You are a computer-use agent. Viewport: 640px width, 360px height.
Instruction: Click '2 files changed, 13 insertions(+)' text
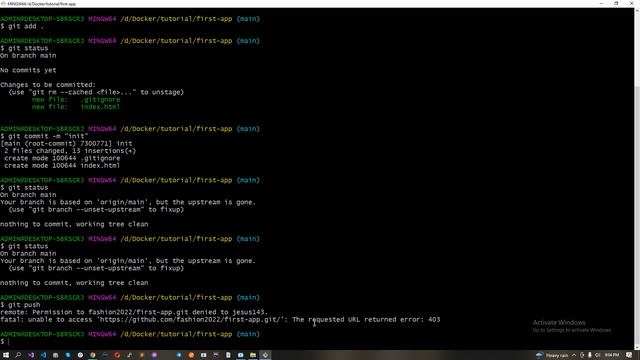coord(70,151)
